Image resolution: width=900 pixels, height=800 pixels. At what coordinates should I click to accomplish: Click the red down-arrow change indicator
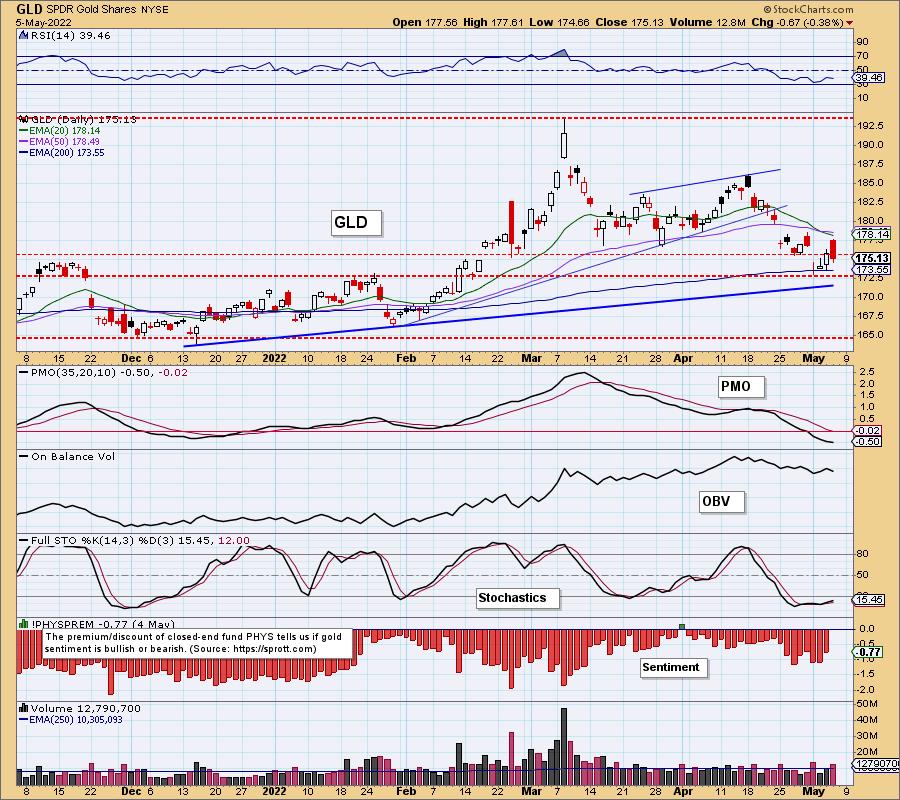click(x=849, y=23)
